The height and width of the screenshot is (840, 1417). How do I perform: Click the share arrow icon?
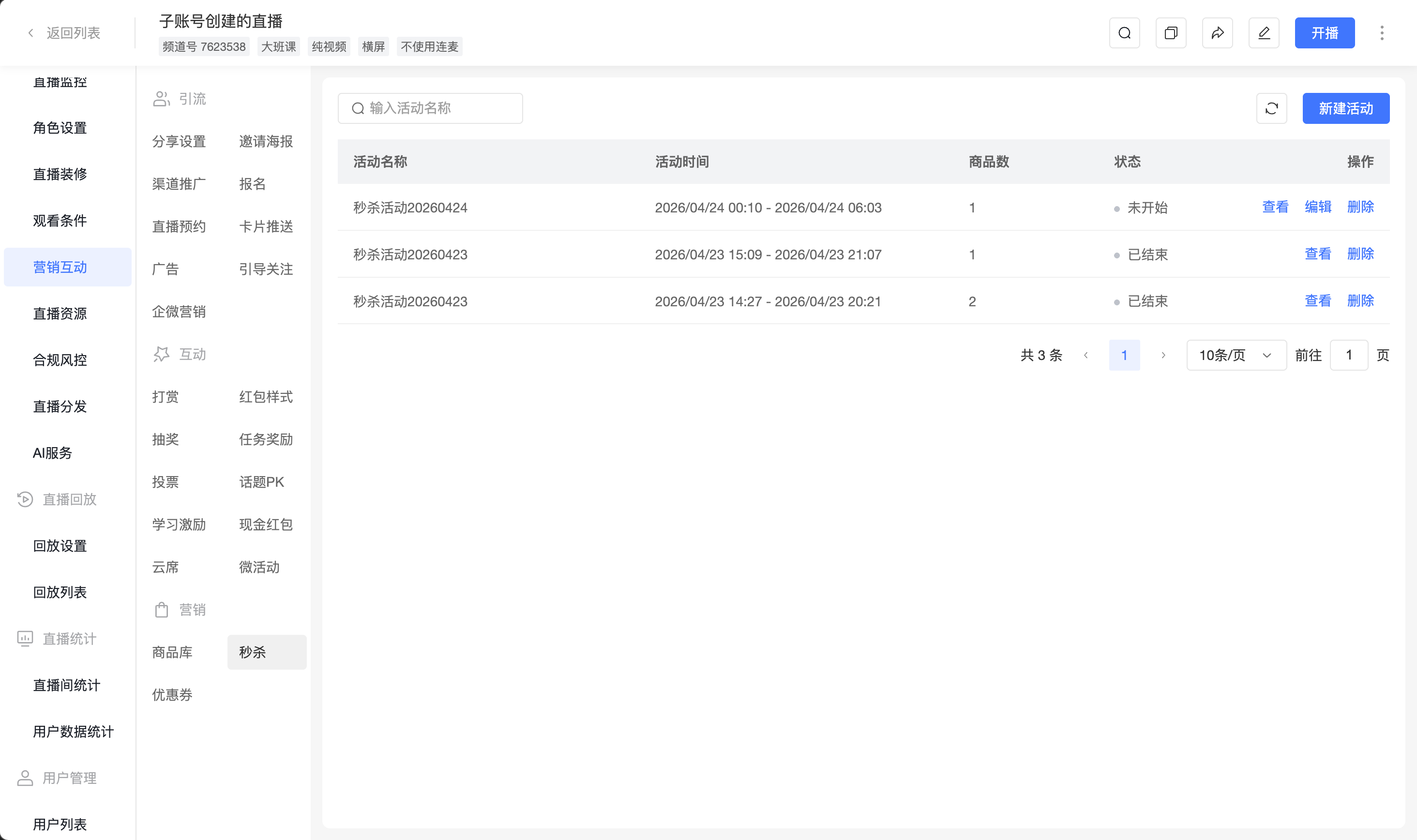1217,33
